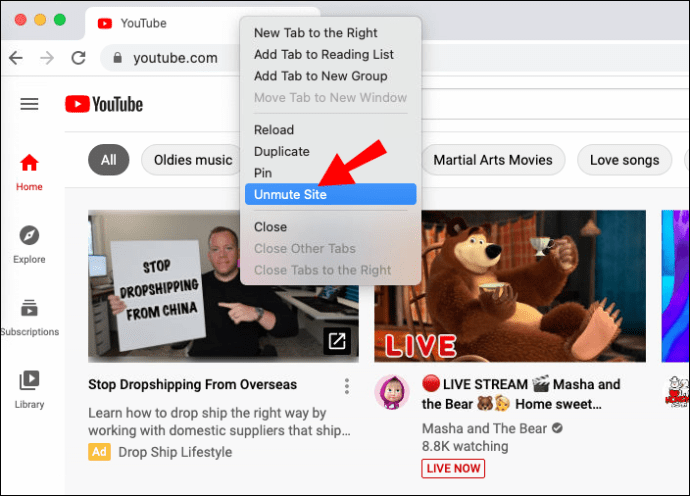Choose Unmute Site from the context menu

pyautogui.click(x=330, y=194)
